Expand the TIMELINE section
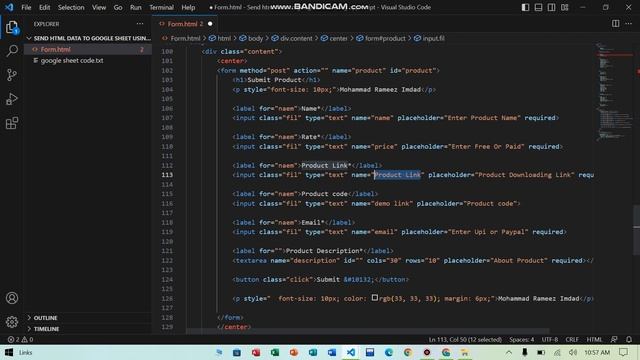640x360 pixels. point(88,329)
